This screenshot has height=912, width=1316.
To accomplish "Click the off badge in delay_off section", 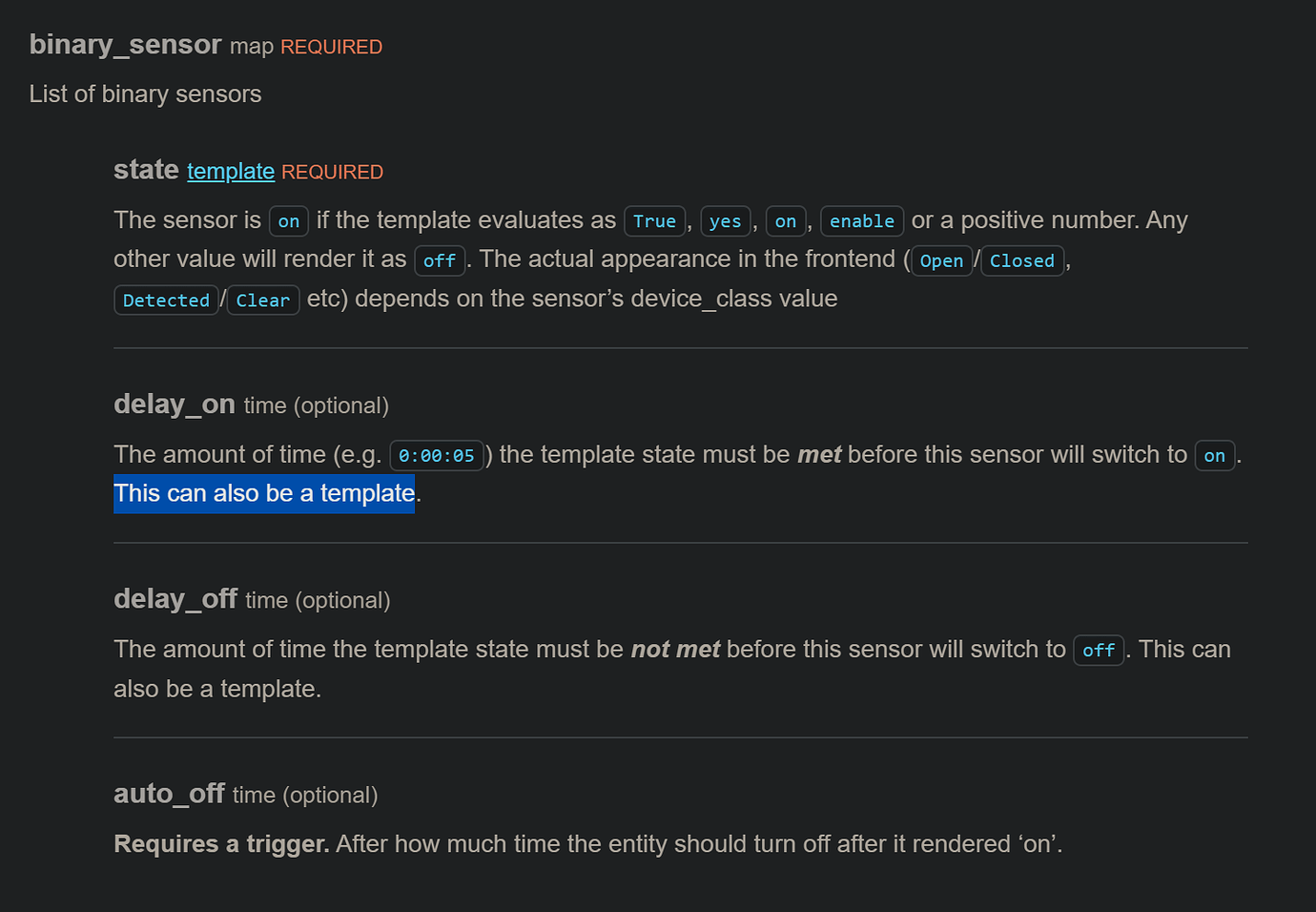I will tap(1098, 650).
